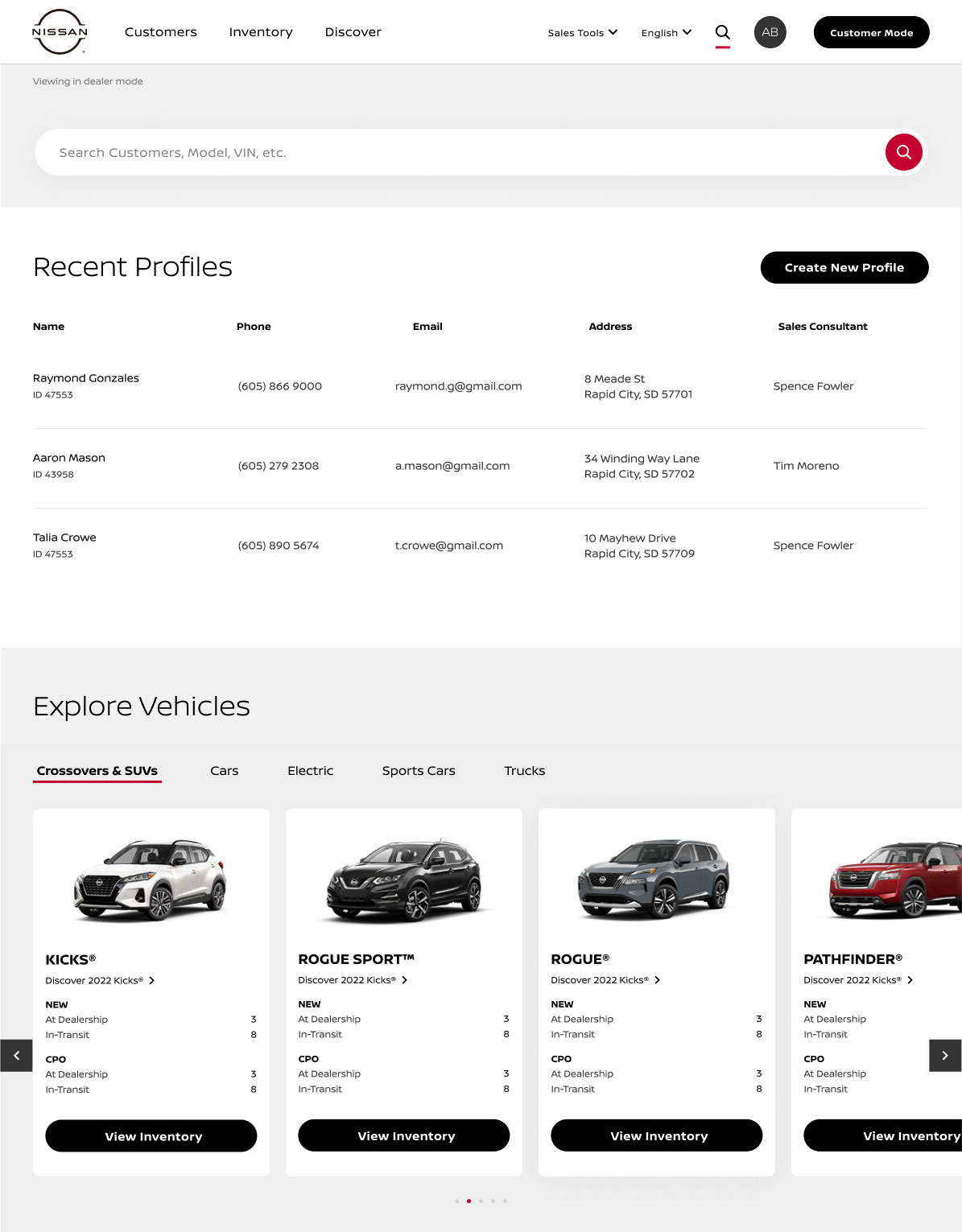Click the red Pathfinder vehicle image
This screenshot has height=1232, width=962.
895,880
